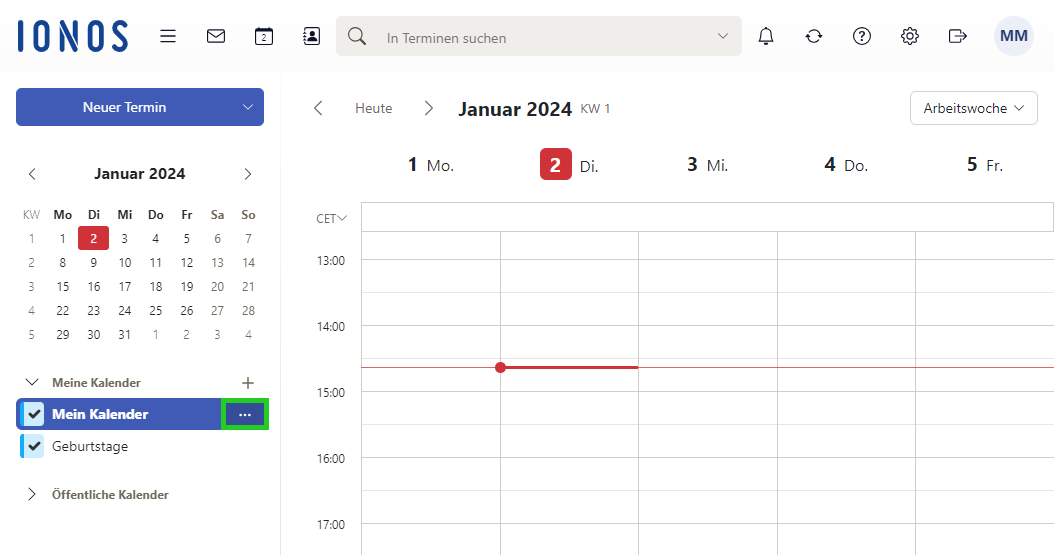Click the refresh sync icon
The width and height of the screenshot is (1054, 555).
(814, 36)
